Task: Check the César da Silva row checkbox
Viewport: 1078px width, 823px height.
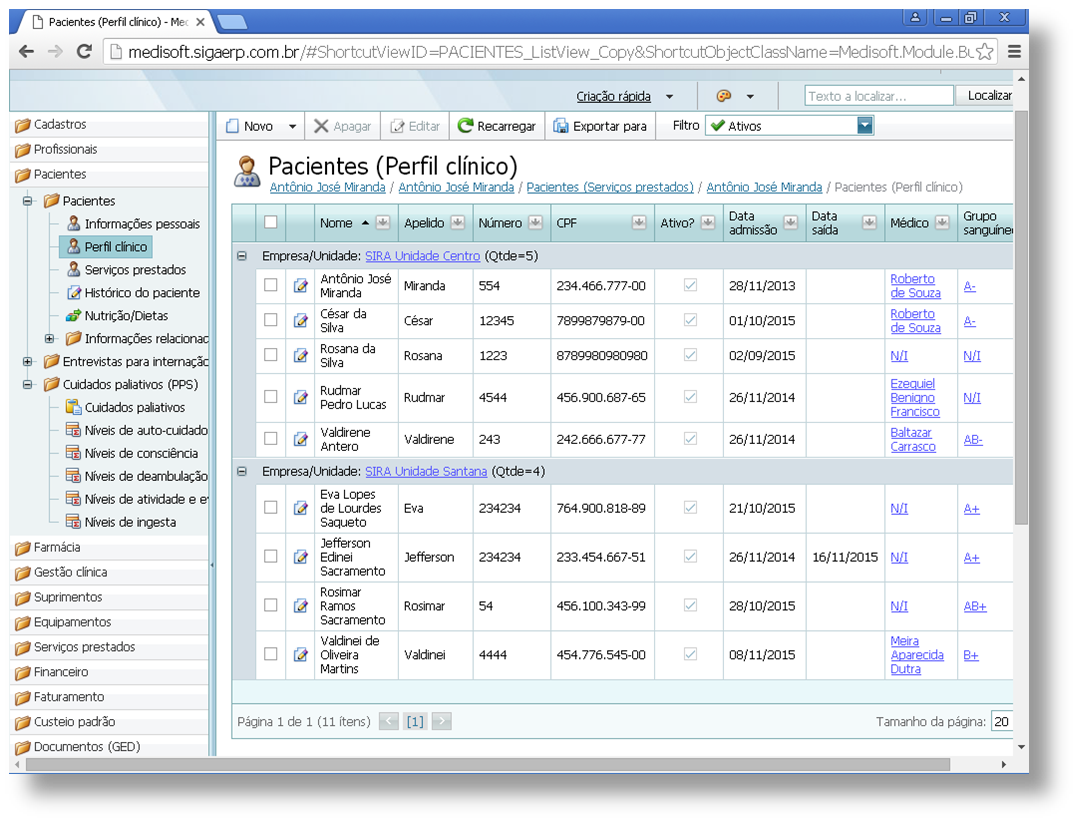Action: pyautogui.click(x=271, y=320)
